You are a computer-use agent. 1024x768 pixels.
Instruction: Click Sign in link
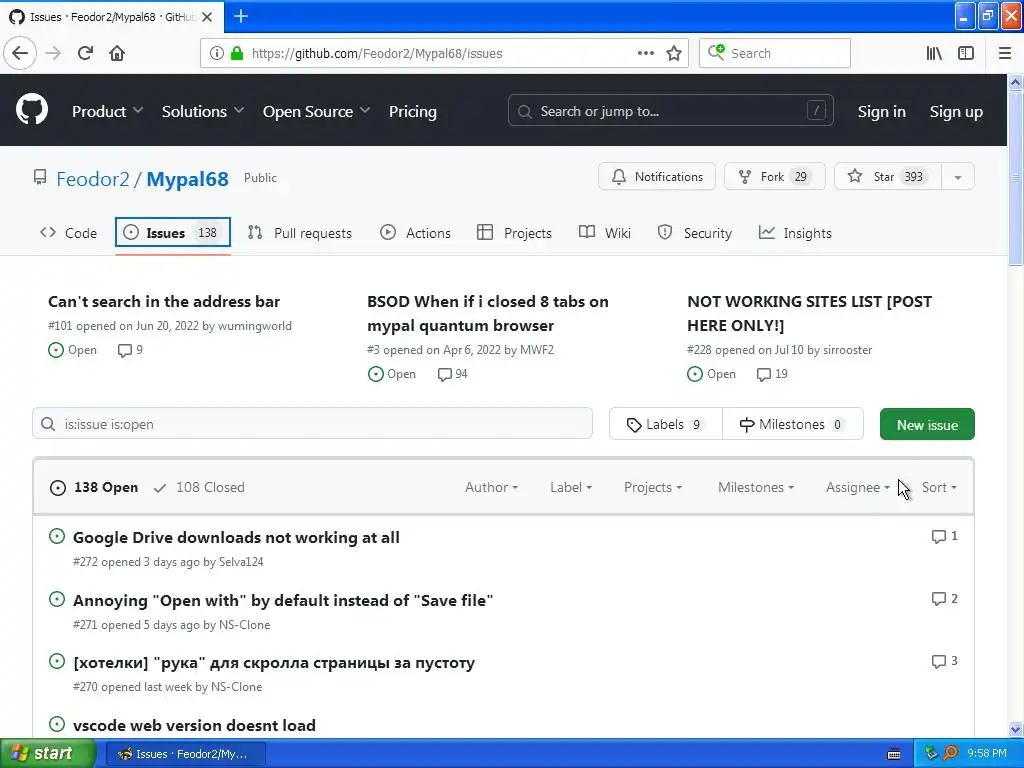point(881,112)
